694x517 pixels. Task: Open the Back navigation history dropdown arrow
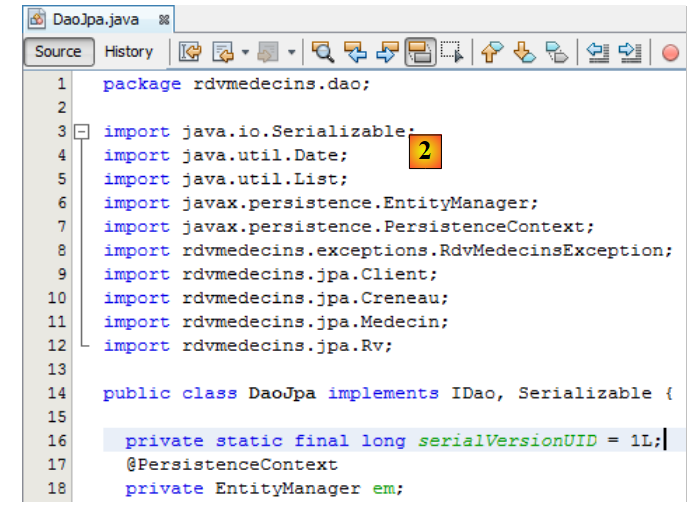point(245,53)
